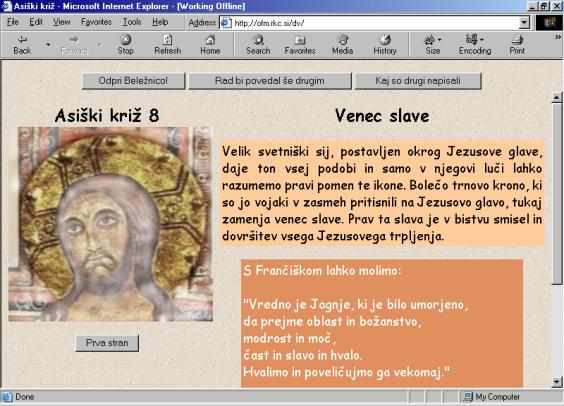Open the Tools menu
The height and width of the screenshot is (406, 564).
132,22
